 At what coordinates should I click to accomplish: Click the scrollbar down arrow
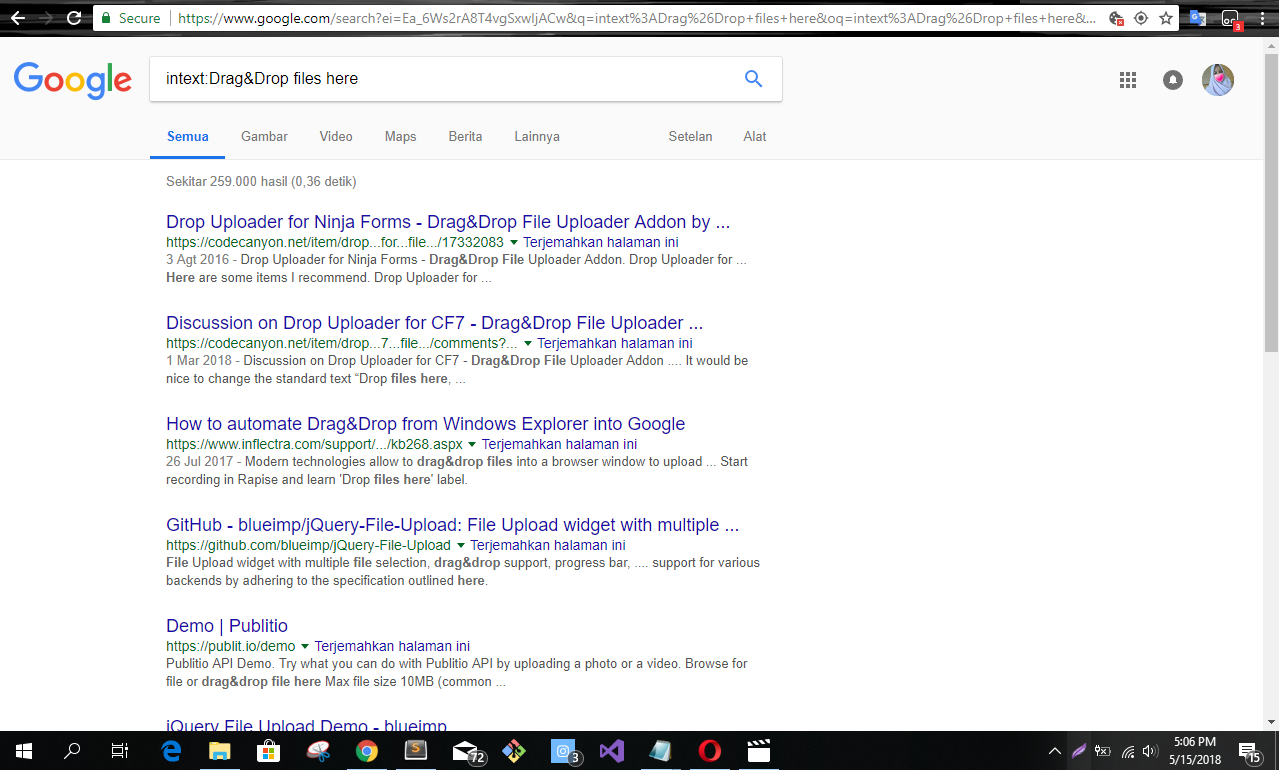click(1271, 722)
